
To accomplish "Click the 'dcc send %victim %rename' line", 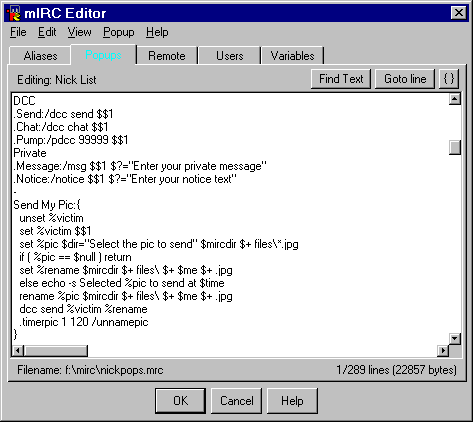I will [83, 309].
